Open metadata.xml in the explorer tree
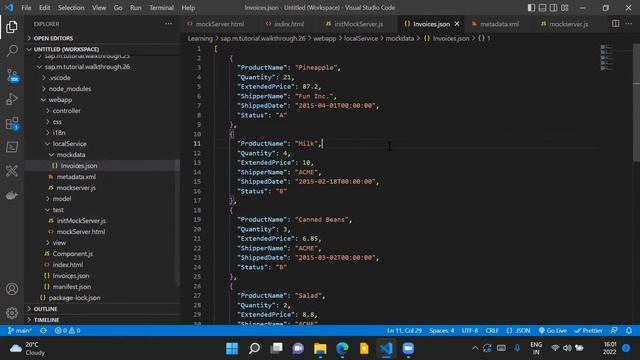640x360 pixels. [76, 177]
